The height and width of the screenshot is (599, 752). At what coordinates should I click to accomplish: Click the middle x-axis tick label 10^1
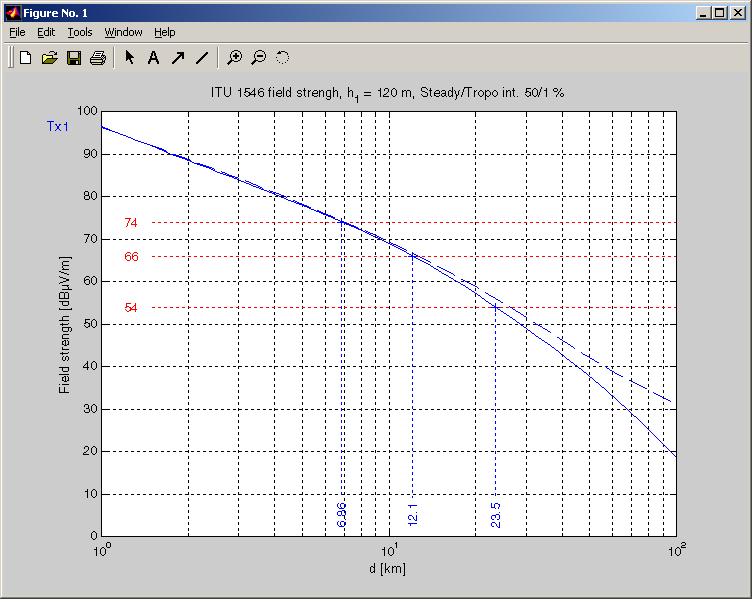pos(388,551)
